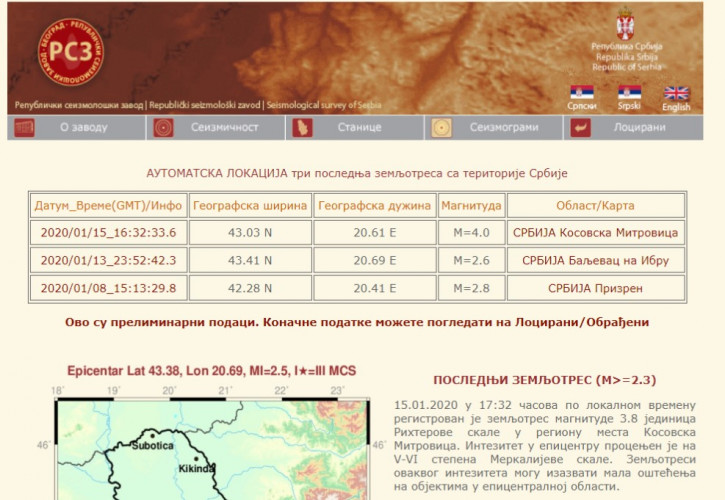
Task: Click the yellow seismogram disc icon
Action: coord(442,128)
